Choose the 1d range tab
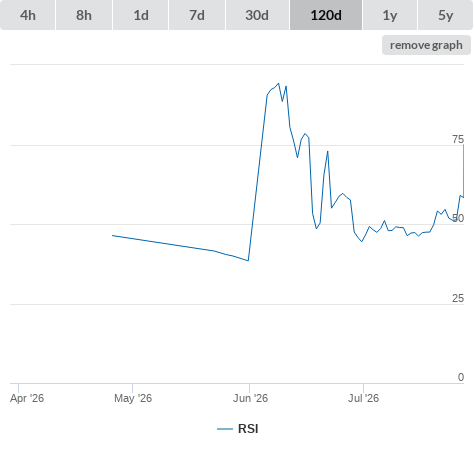This screenshot has height=455, width=474. point(141,15)
